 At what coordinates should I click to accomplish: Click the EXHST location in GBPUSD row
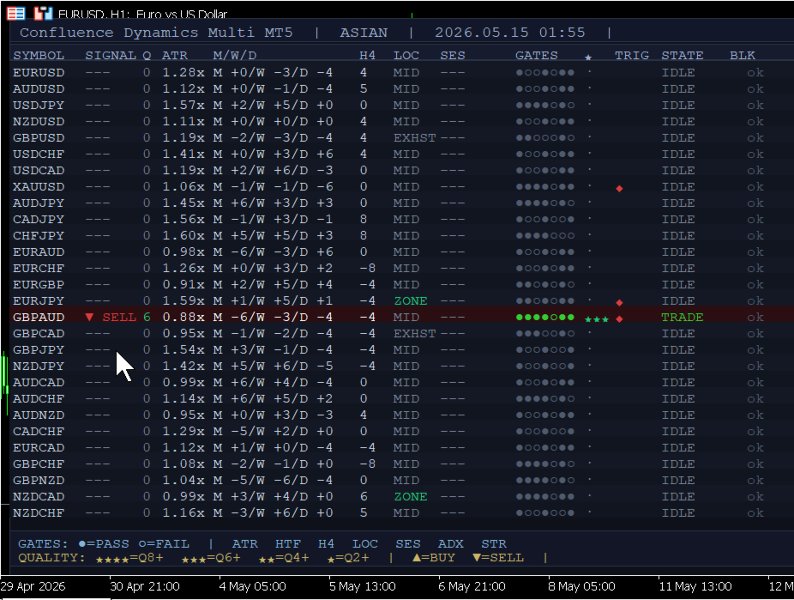pos(415,138)
